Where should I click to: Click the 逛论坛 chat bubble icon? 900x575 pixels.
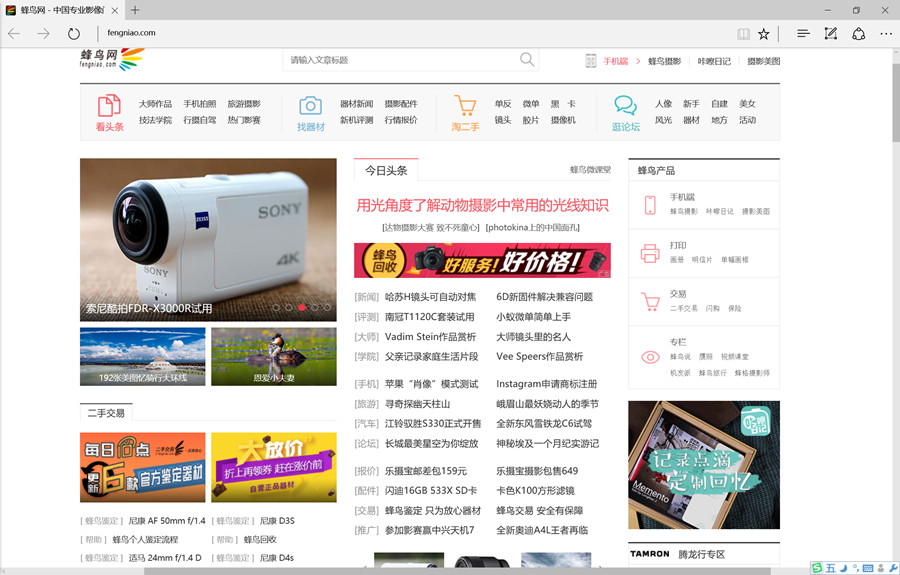[625, 106]
